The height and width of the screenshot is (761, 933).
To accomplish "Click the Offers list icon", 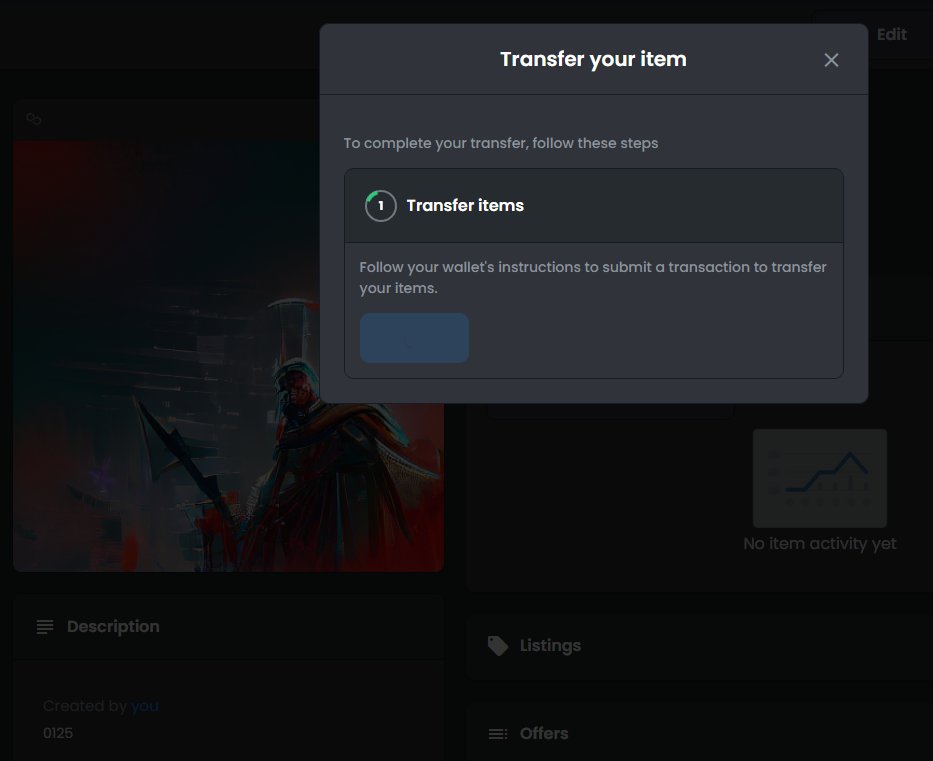I will click(x=497, y=734).
